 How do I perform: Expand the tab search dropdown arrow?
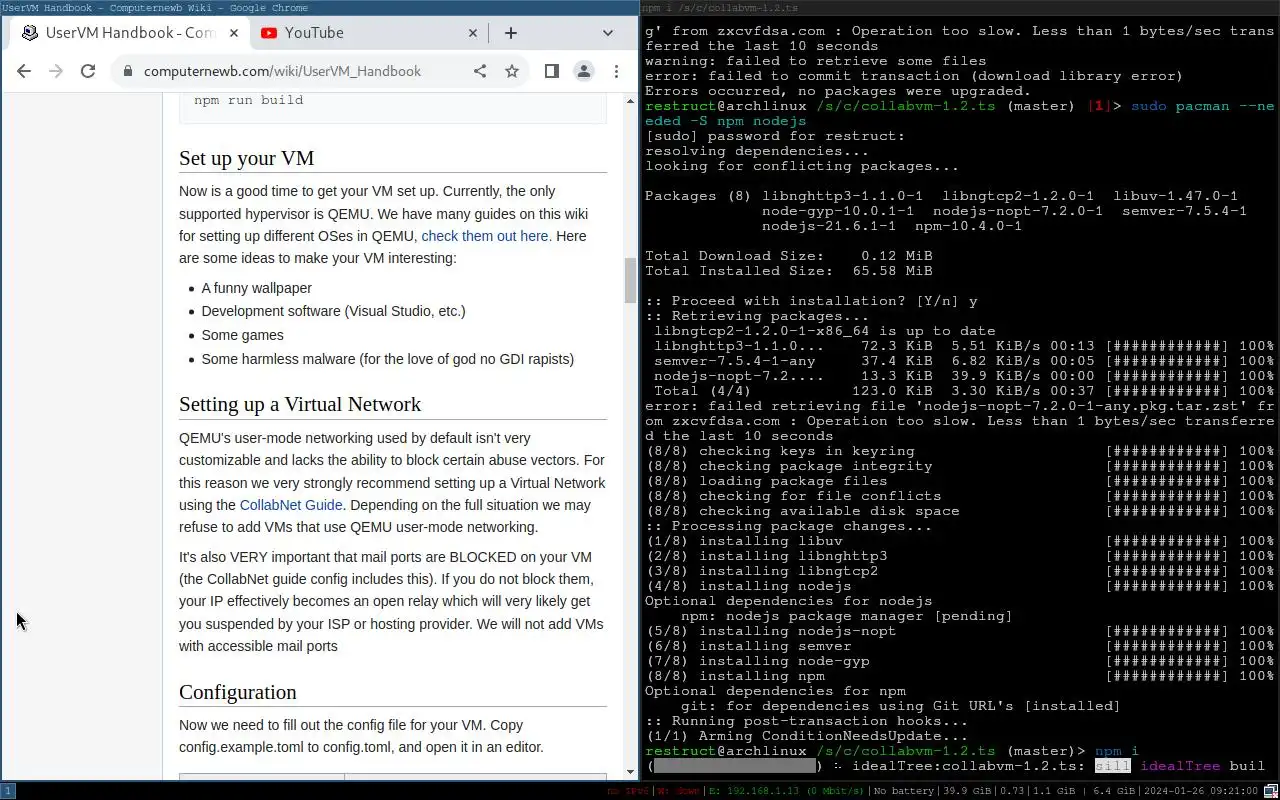tap(607, 33)
